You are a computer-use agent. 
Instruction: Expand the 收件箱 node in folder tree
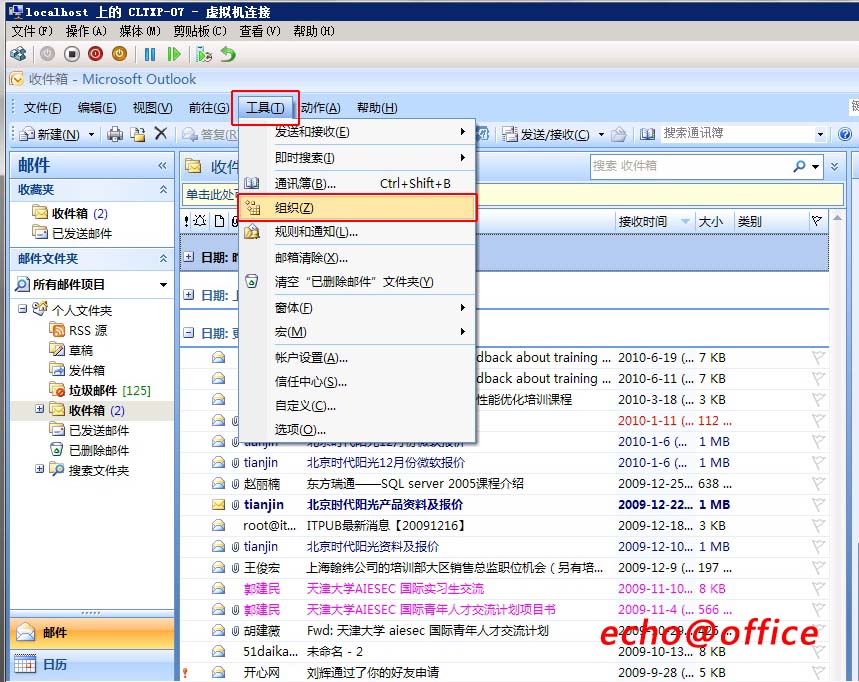click(x=39, y=409)
